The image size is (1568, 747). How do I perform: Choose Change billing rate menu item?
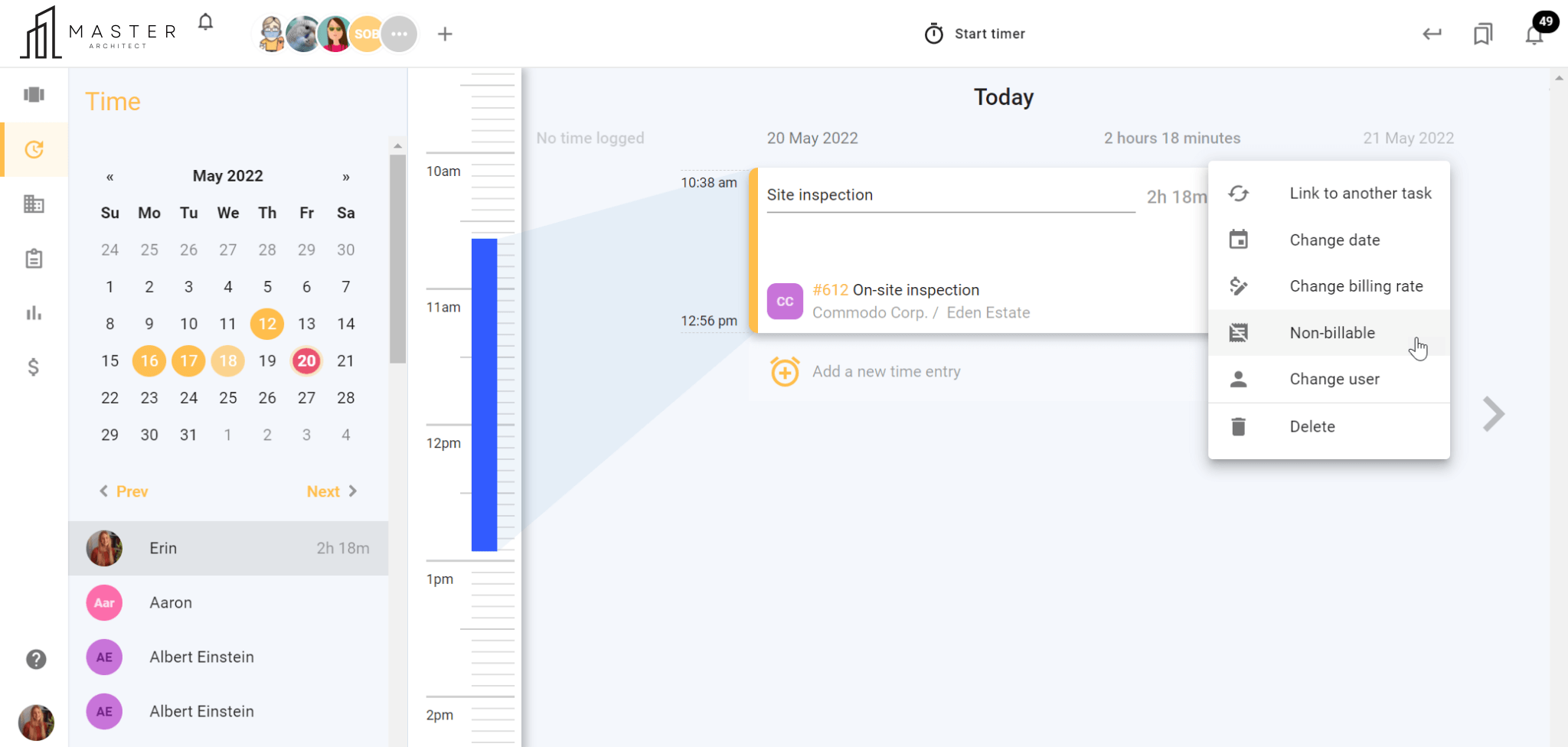tap(1329, 286)
